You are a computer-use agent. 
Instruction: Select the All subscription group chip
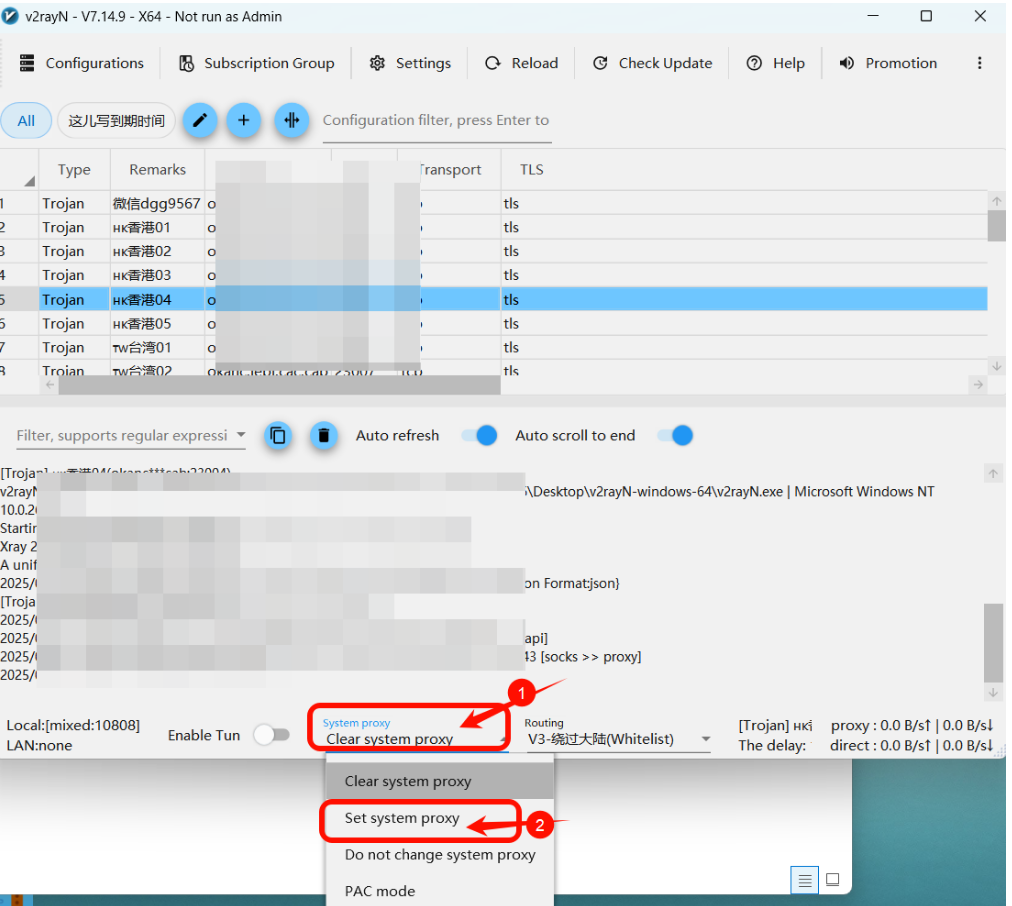point(26,121)
